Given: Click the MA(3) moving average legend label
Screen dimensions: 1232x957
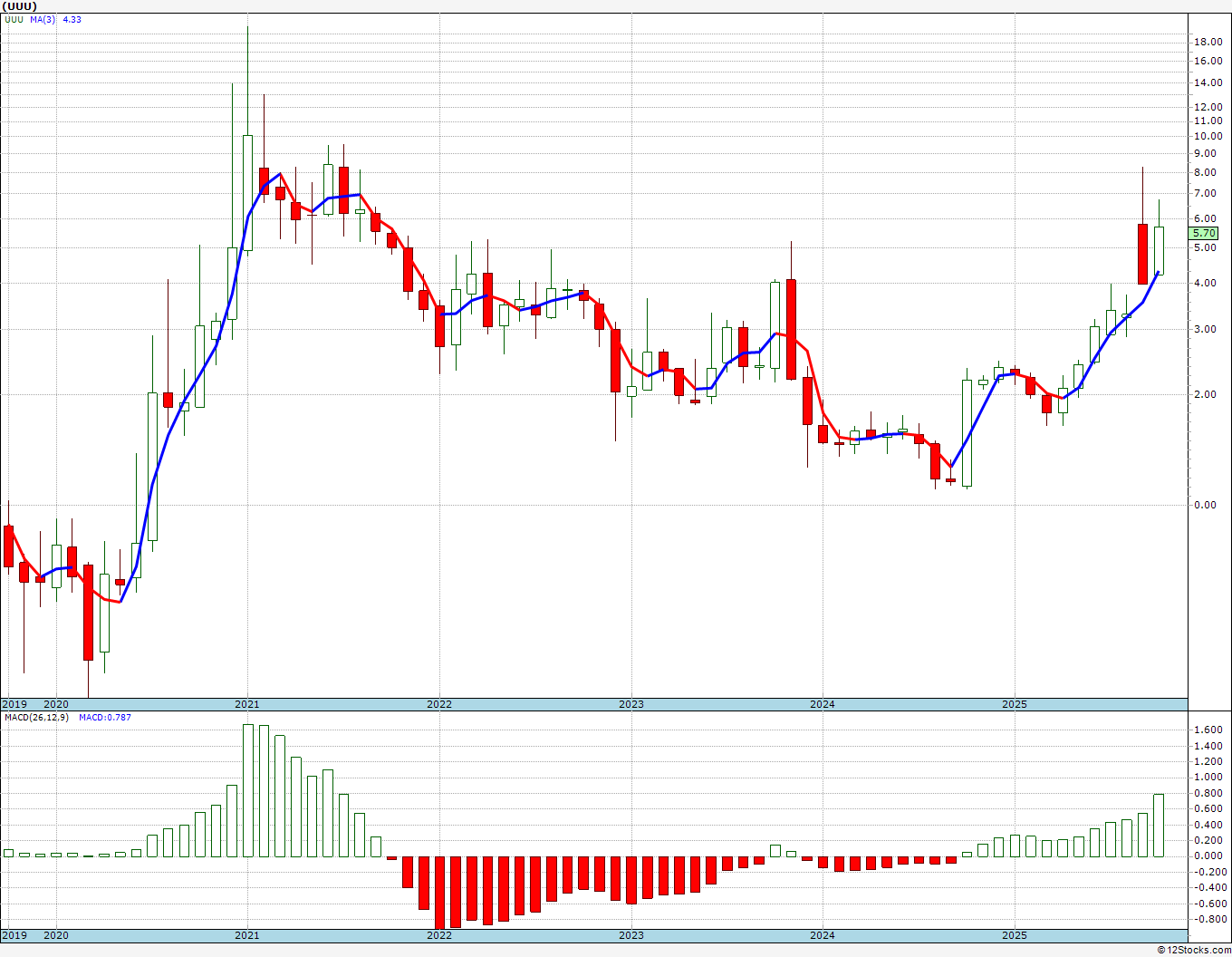Looking at the screenshot, I should (x=43, y=19).
